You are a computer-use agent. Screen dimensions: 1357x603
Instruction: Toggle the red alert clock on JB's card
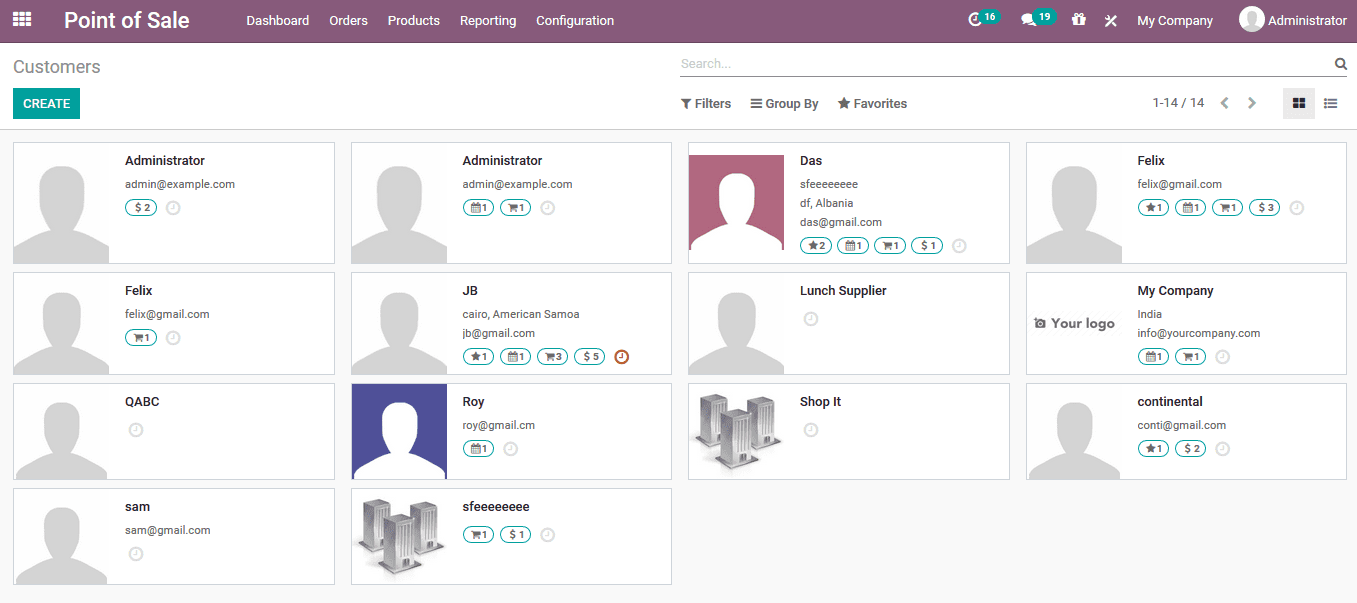[621, 356]
